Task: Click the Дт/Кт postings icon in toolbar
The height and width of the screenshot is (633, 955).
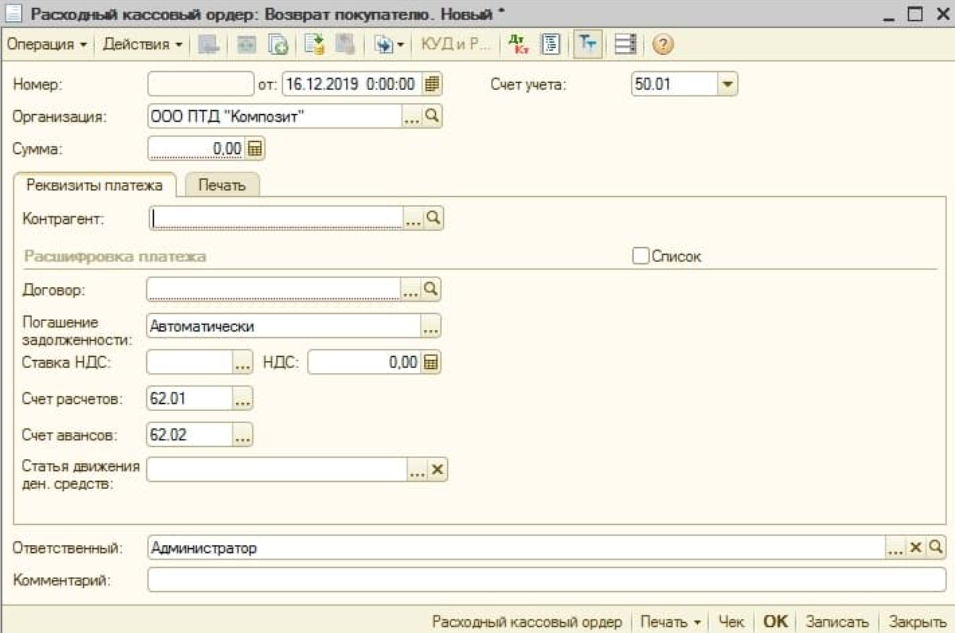Action: pyautogui.click(x=517, y=46)
